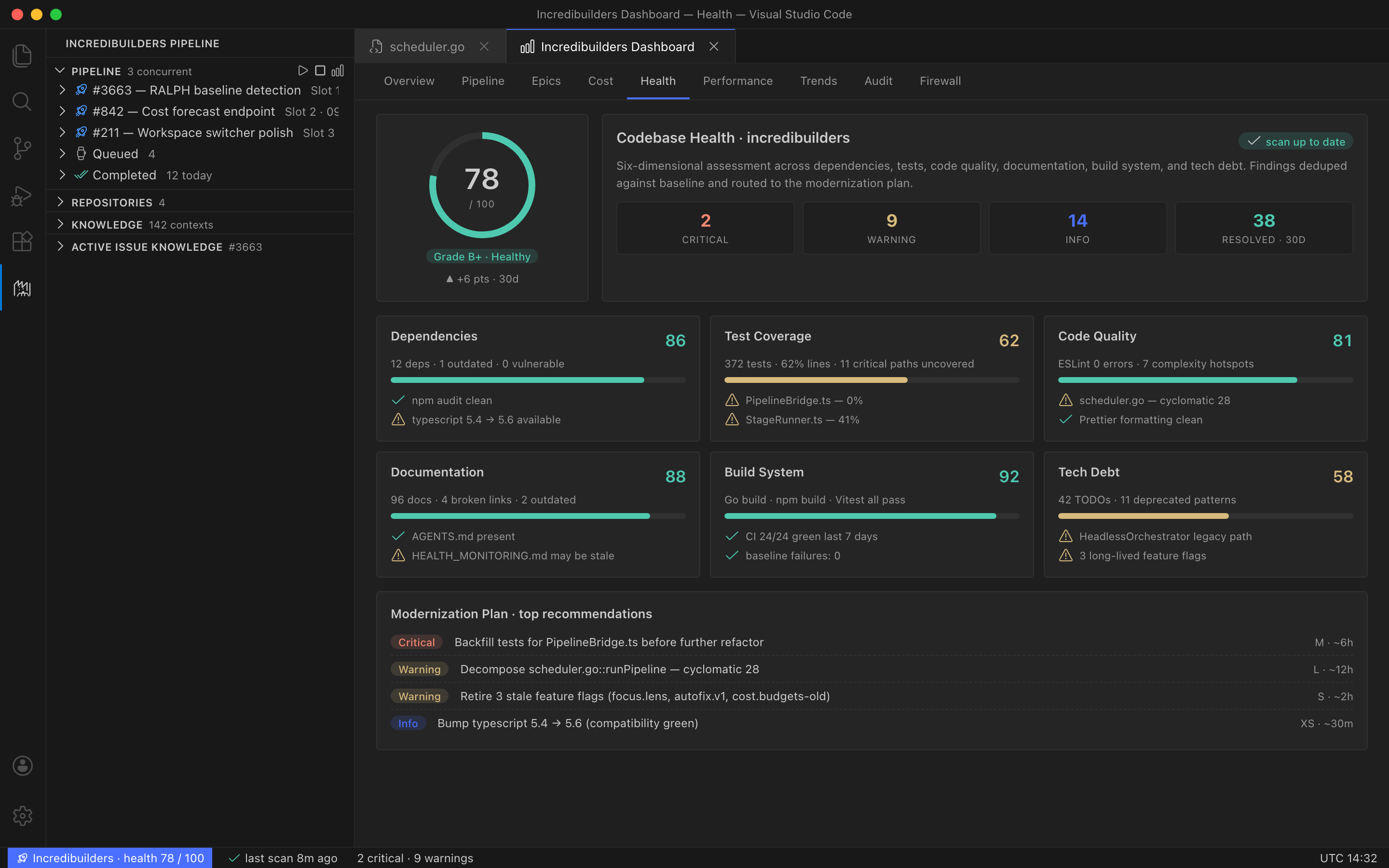This screenshot has width=1389, height=868.
Task: Open dashboard chart icon in pipeline header
Action: point(338,70)
